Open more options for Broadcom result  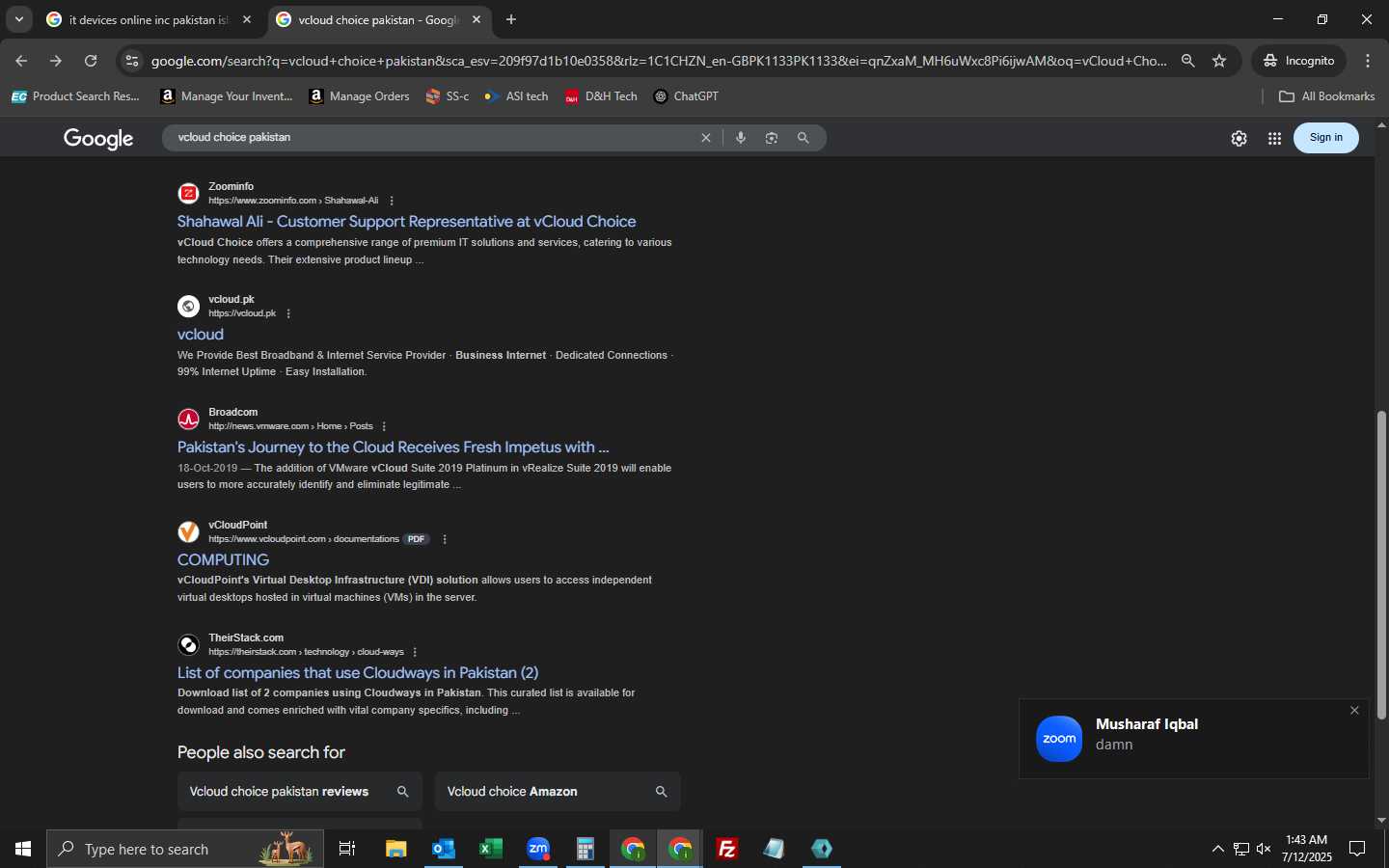(384, 426)
